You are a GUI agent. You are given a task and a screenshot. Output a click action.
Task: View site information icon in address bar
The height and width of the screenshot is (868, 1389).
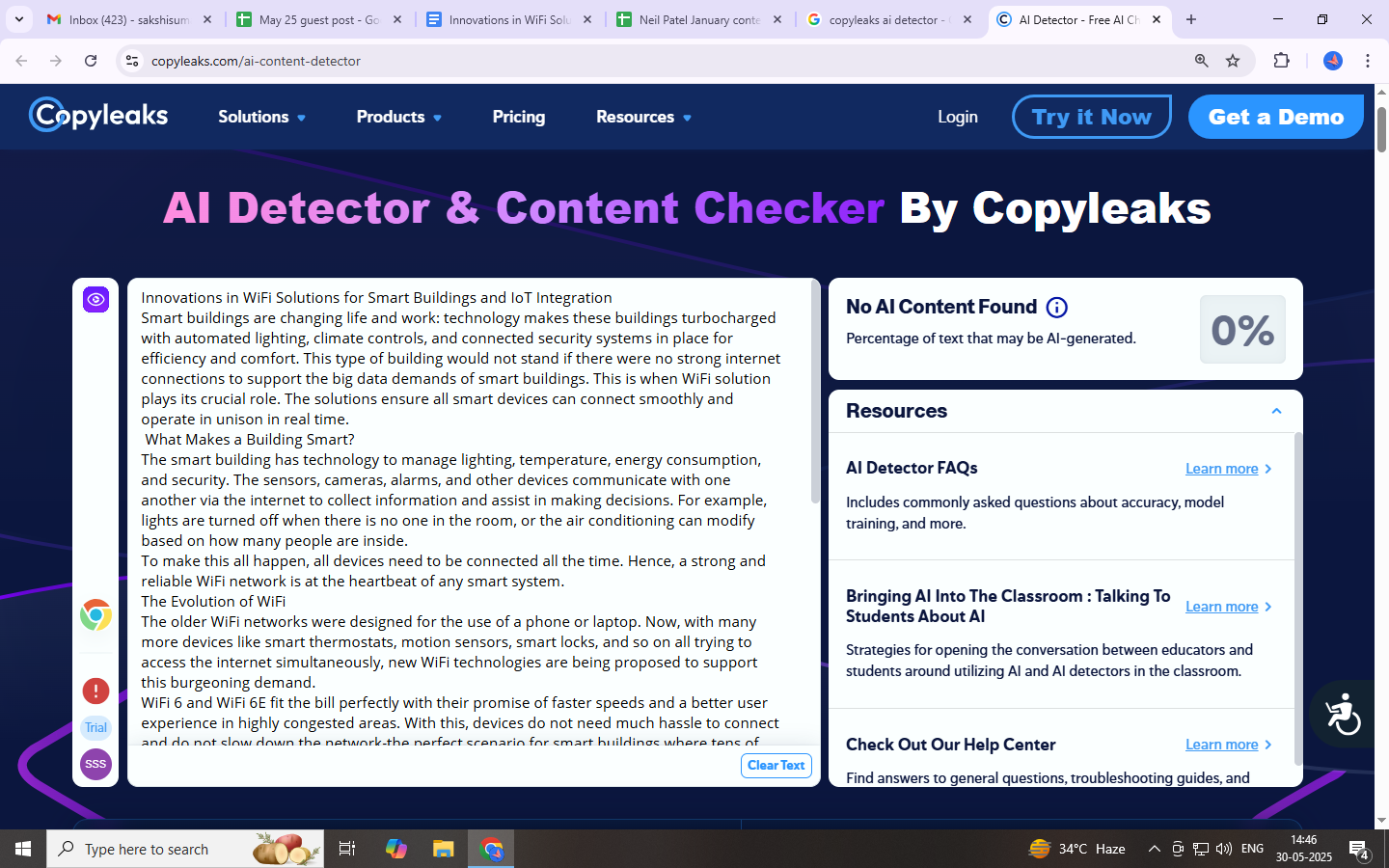point(132,61)
